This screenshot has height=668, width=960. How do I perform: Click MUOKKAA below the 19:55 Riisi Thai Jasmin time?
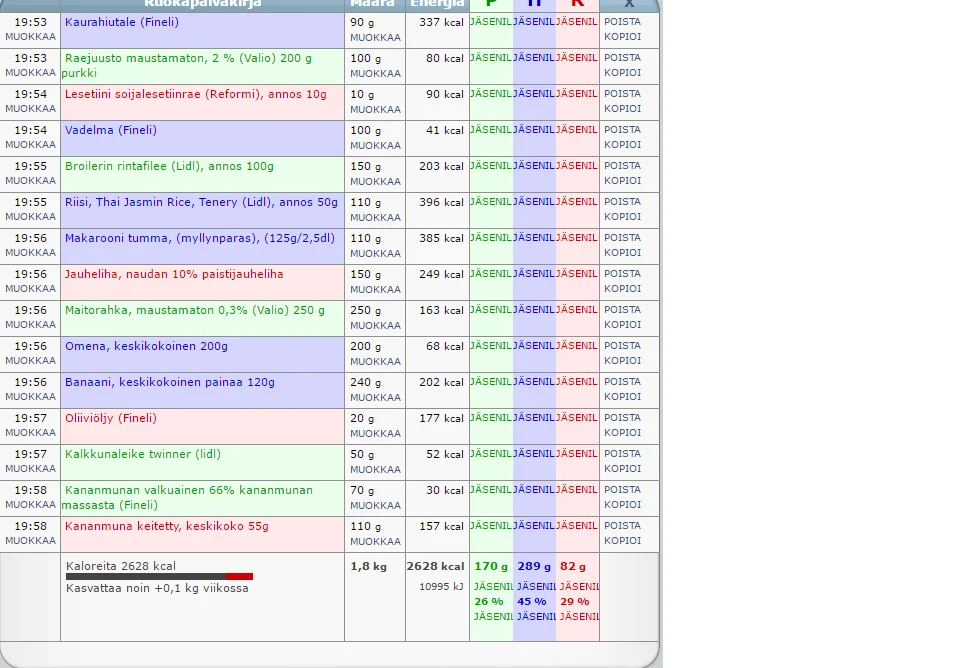30,217
